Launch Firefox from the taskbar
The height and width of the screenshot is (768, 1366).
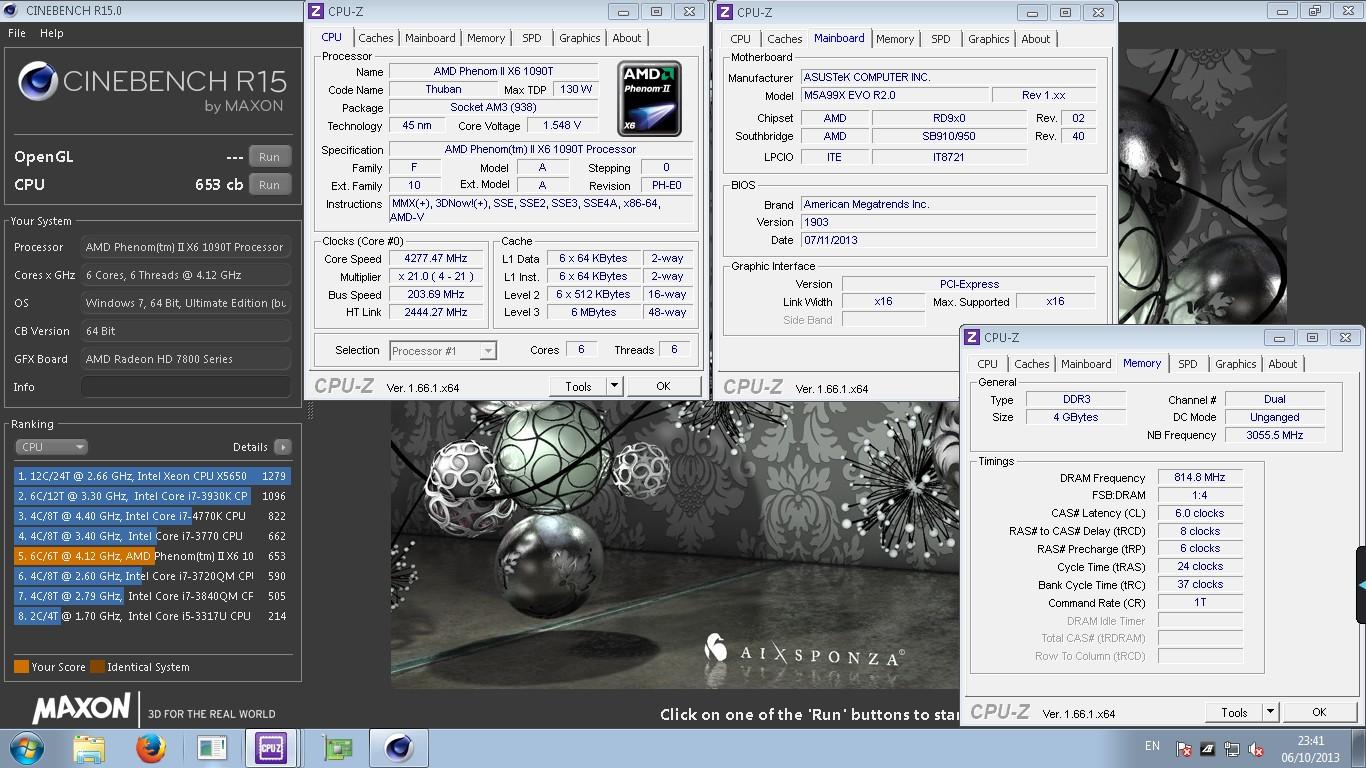pyautogui.click(x=151, y=748)
